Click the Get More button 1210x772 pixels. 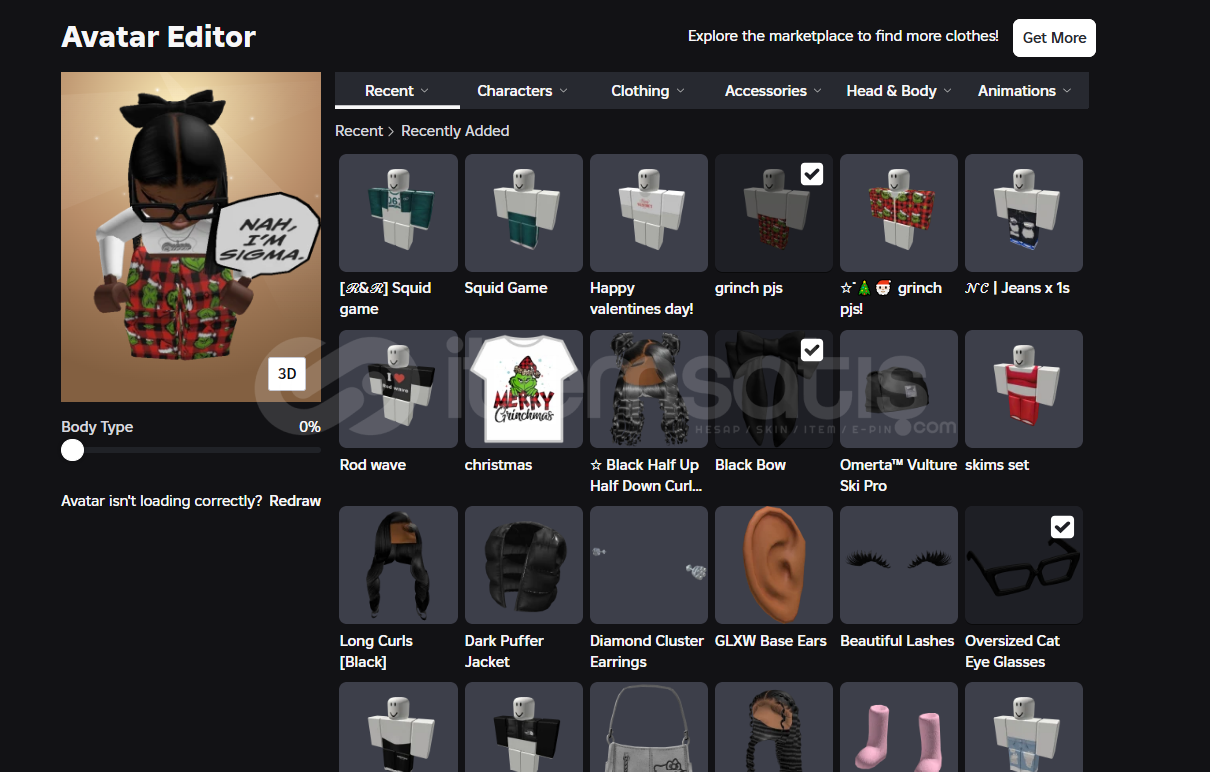click(x=1054, y=38)
